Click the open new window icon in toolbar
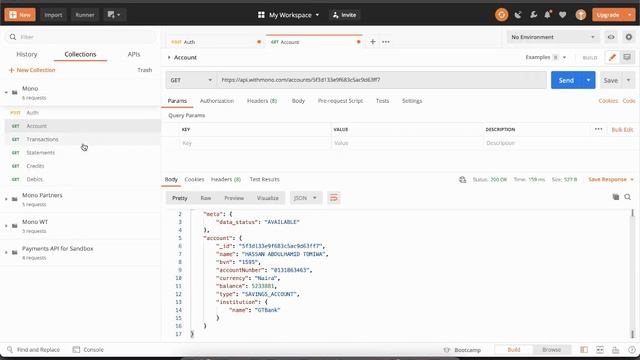Image resolution: width=640 pixels, height=360 pixels. pos(114,15)
